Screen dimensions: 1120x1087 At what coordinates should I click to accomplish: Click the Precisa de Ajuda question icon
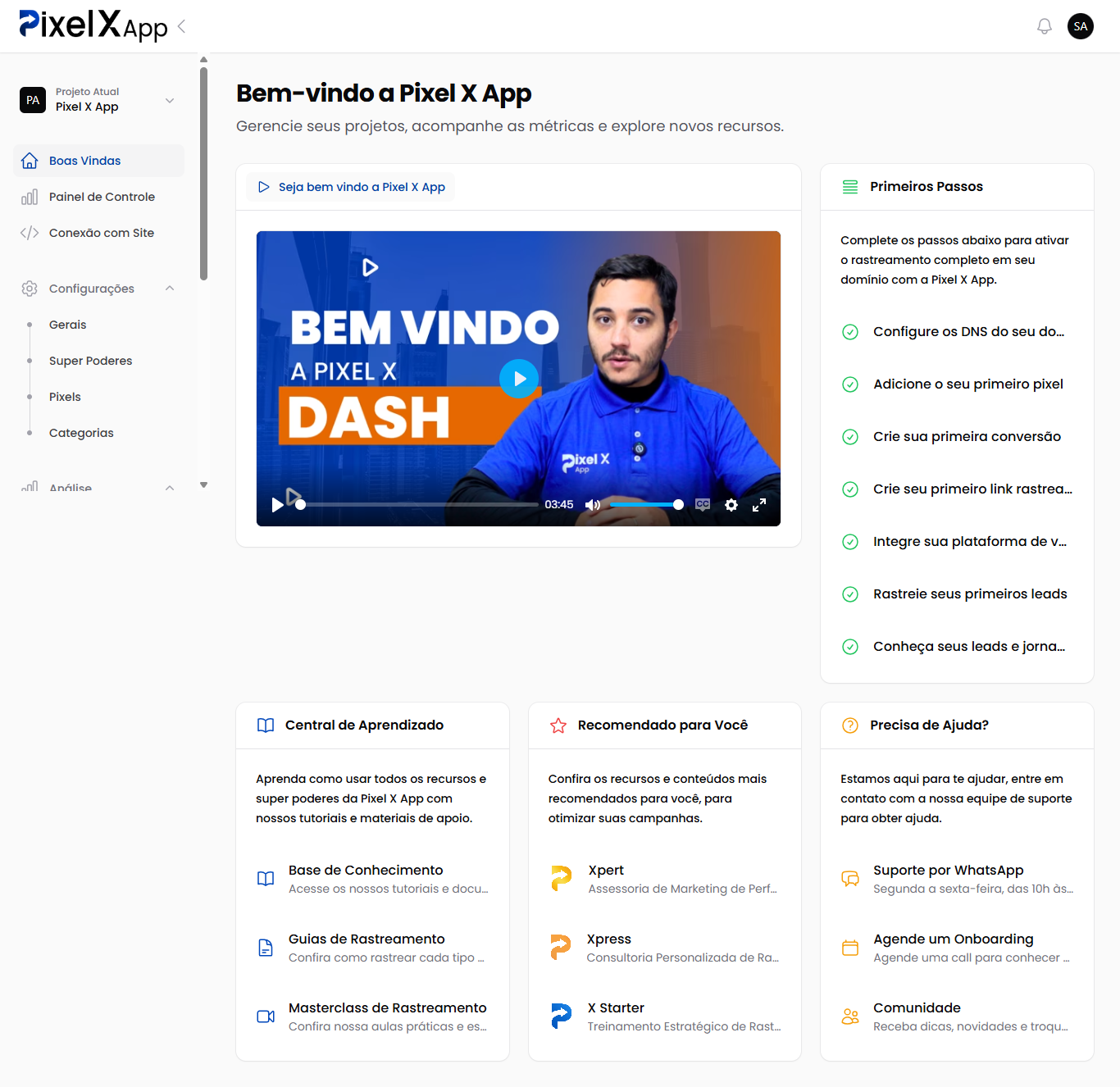(850, 725)
